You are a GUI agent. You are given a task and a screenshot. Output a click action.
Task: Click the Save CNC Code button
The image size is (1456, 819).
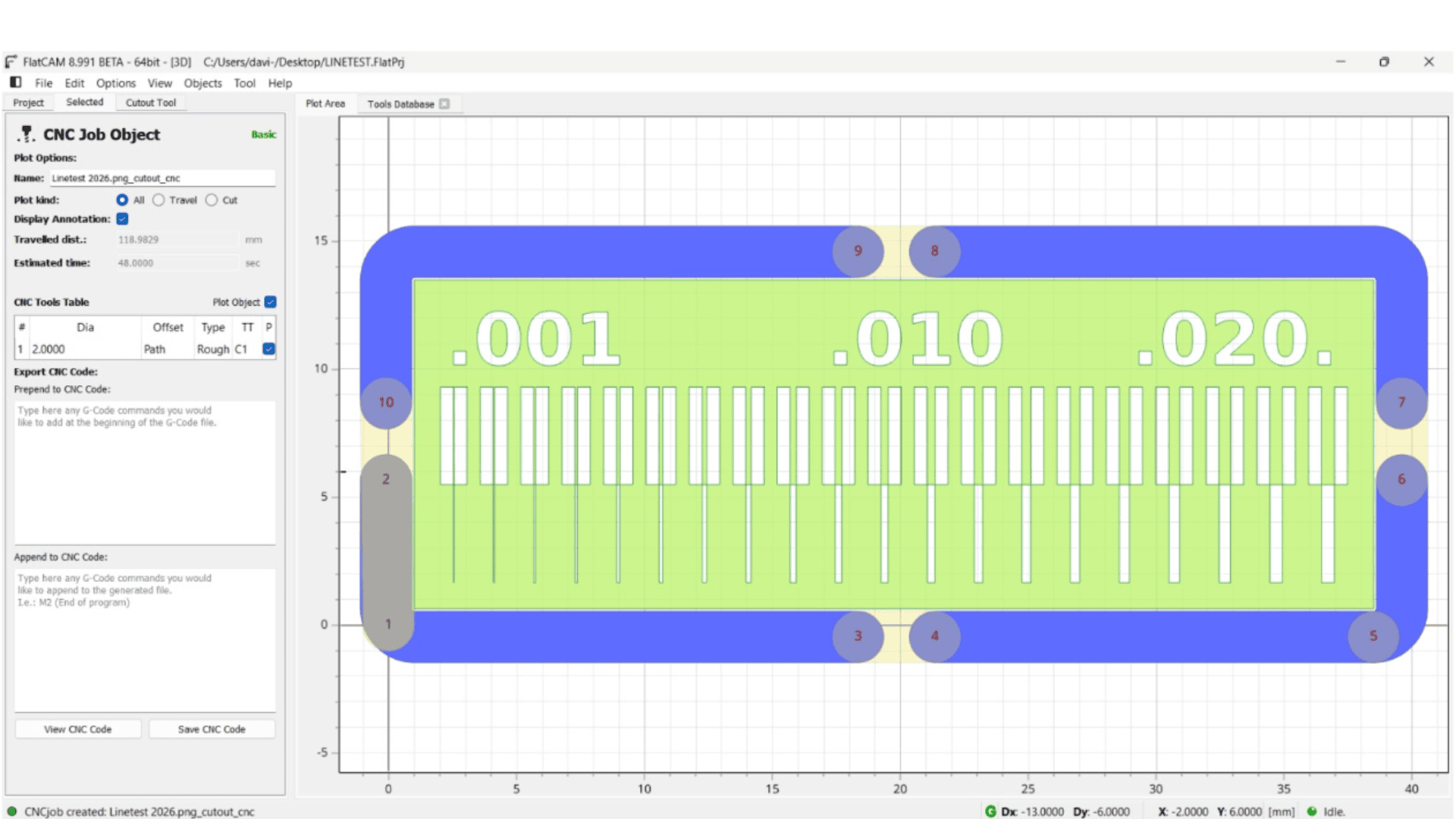click(212, 729)
